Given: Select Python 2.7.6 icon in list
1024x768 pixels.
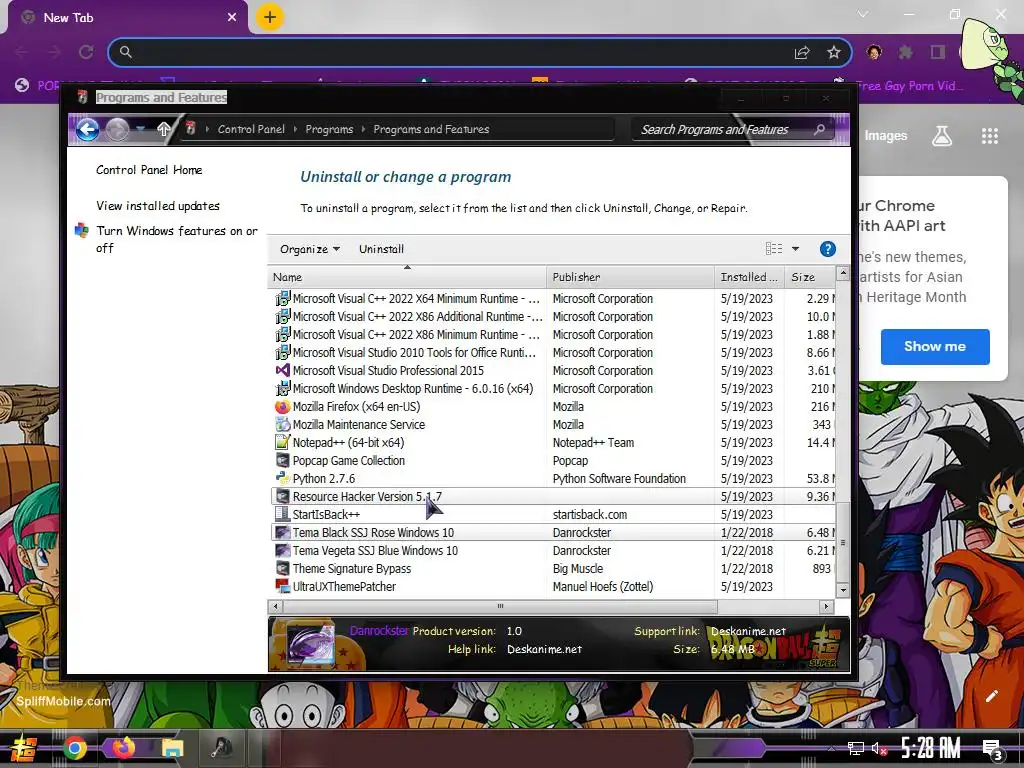Looking at the screenshot, I should tap(282, 478).
